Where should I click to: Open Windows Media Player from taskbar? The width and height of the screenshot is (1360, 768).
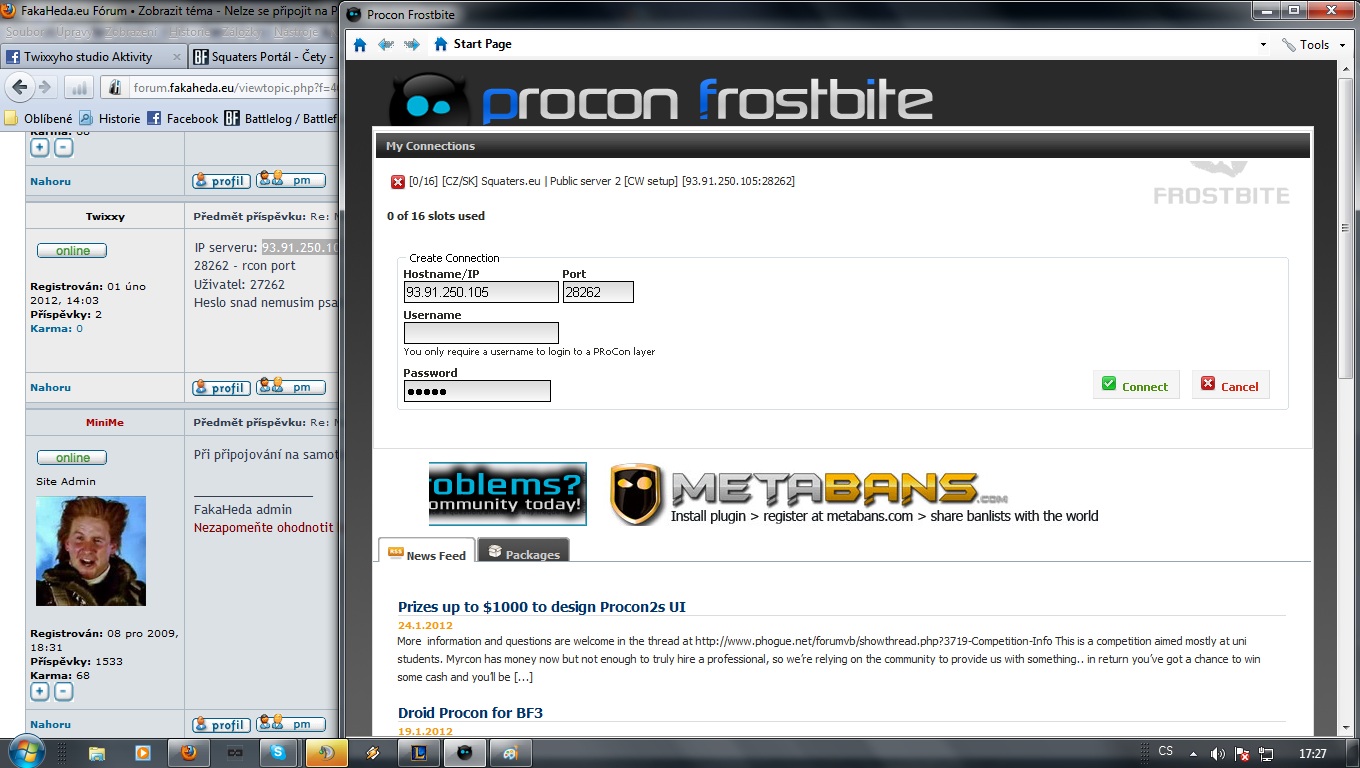tap(142, 752)
